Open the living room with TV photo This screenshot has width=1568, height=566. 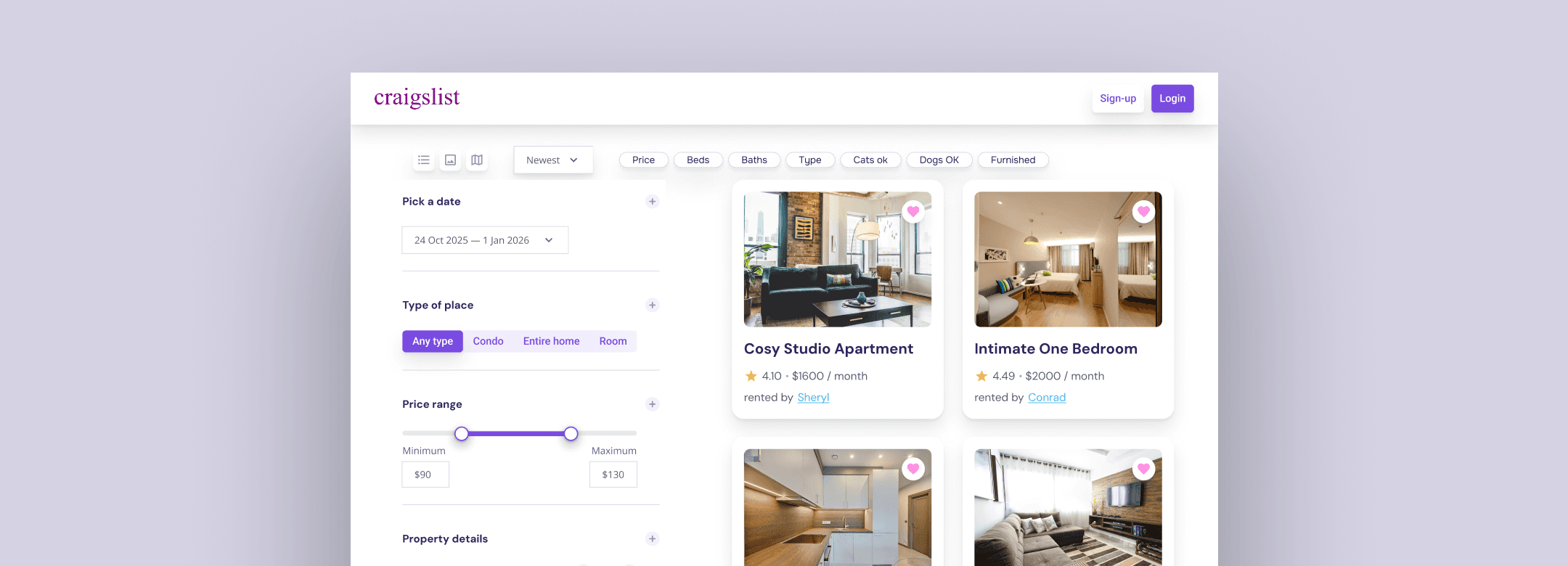click(1068, 507)
